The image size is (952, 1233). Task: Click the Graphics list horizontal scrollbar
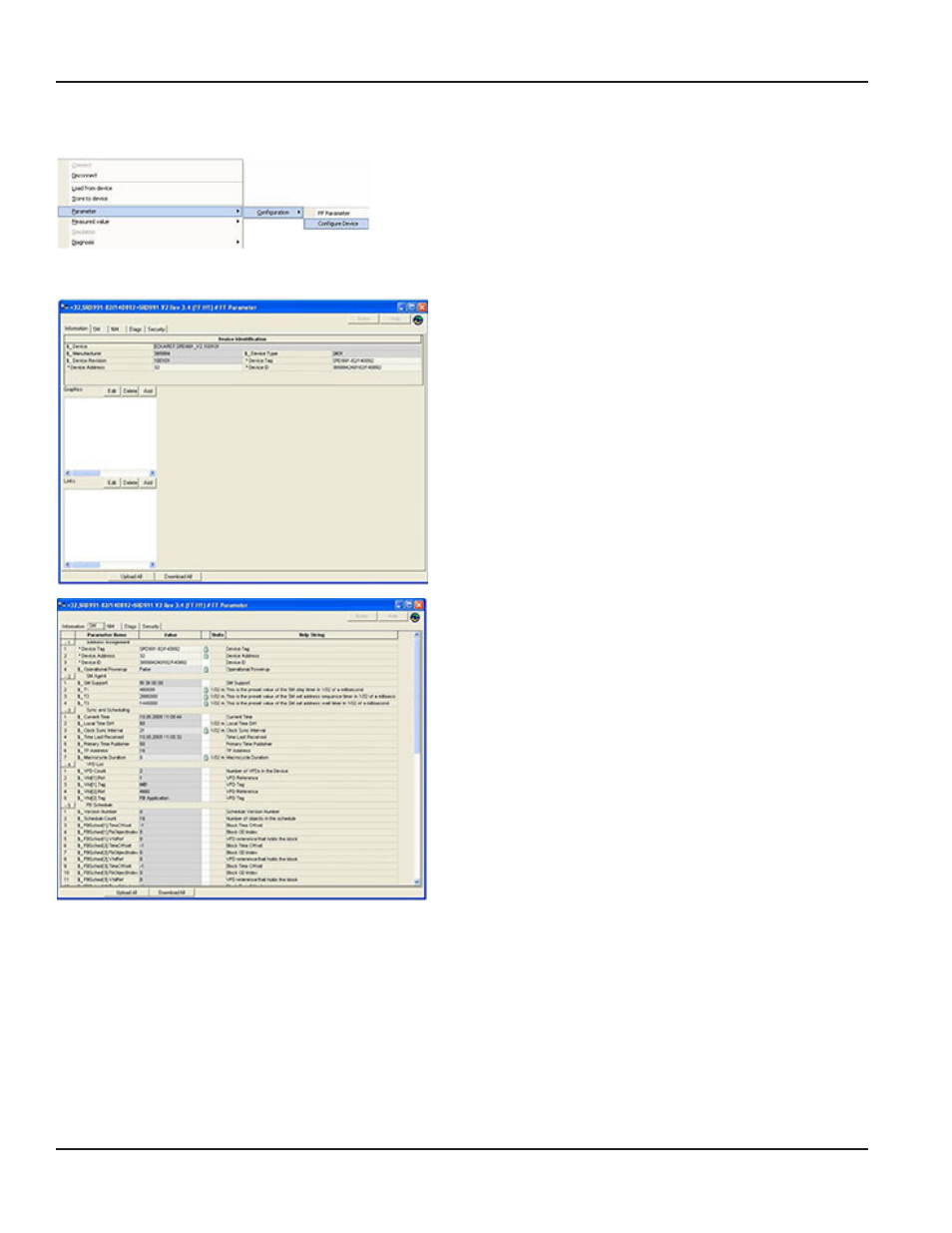pos(110,473)
